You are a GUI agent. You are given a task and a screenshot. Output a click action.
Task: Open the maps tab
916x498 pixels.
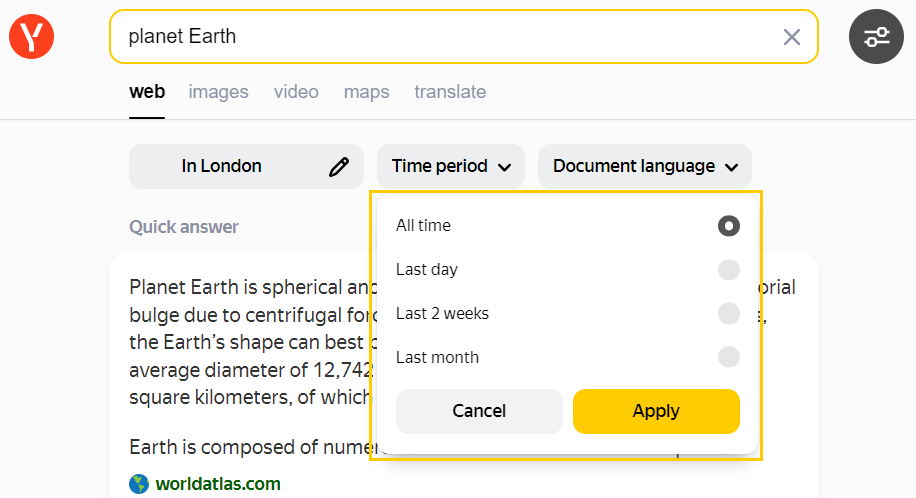tap(366, 92)
